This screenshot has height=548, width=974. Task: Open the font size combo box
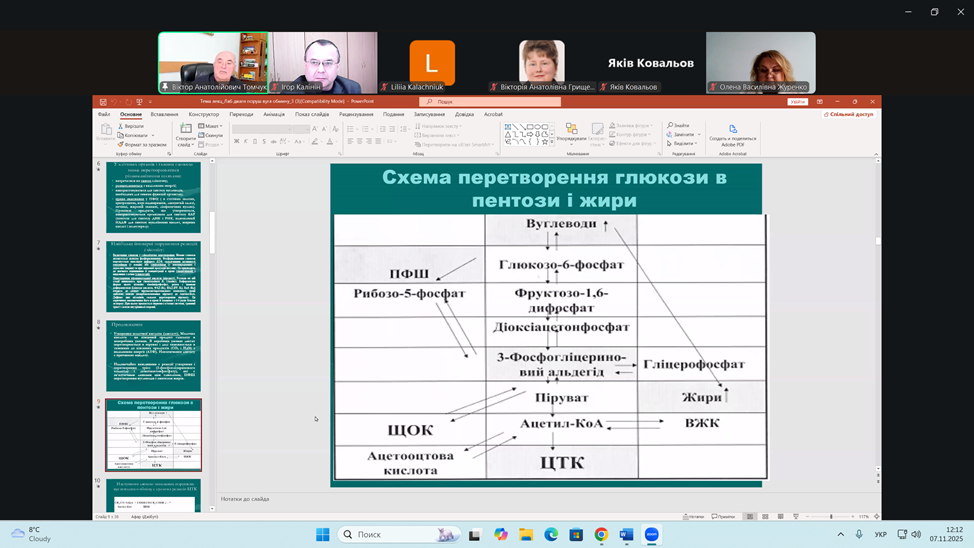tap(301, 129)
